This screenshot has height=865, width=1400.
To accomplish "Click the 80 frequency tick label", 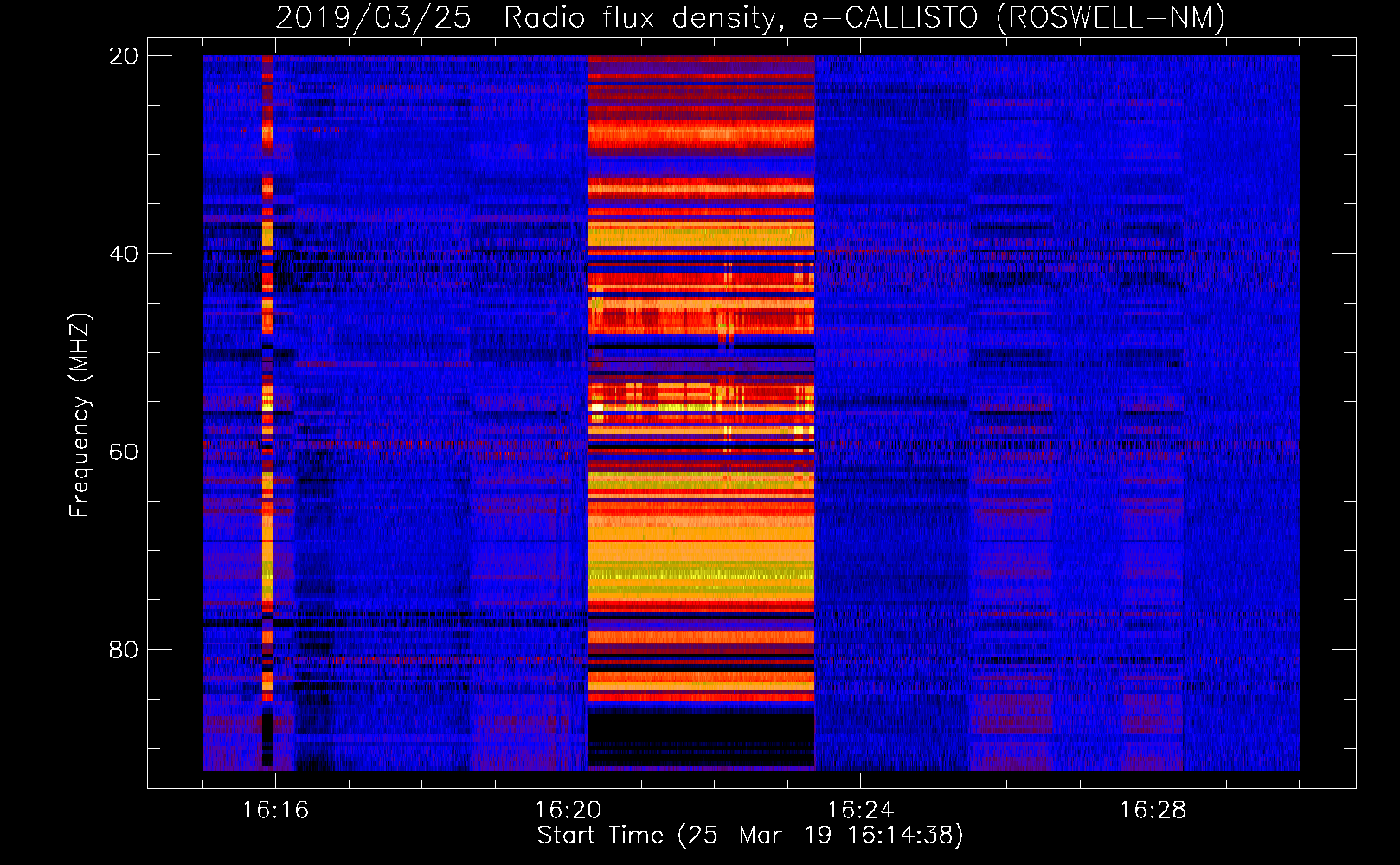I will (123, 650).
